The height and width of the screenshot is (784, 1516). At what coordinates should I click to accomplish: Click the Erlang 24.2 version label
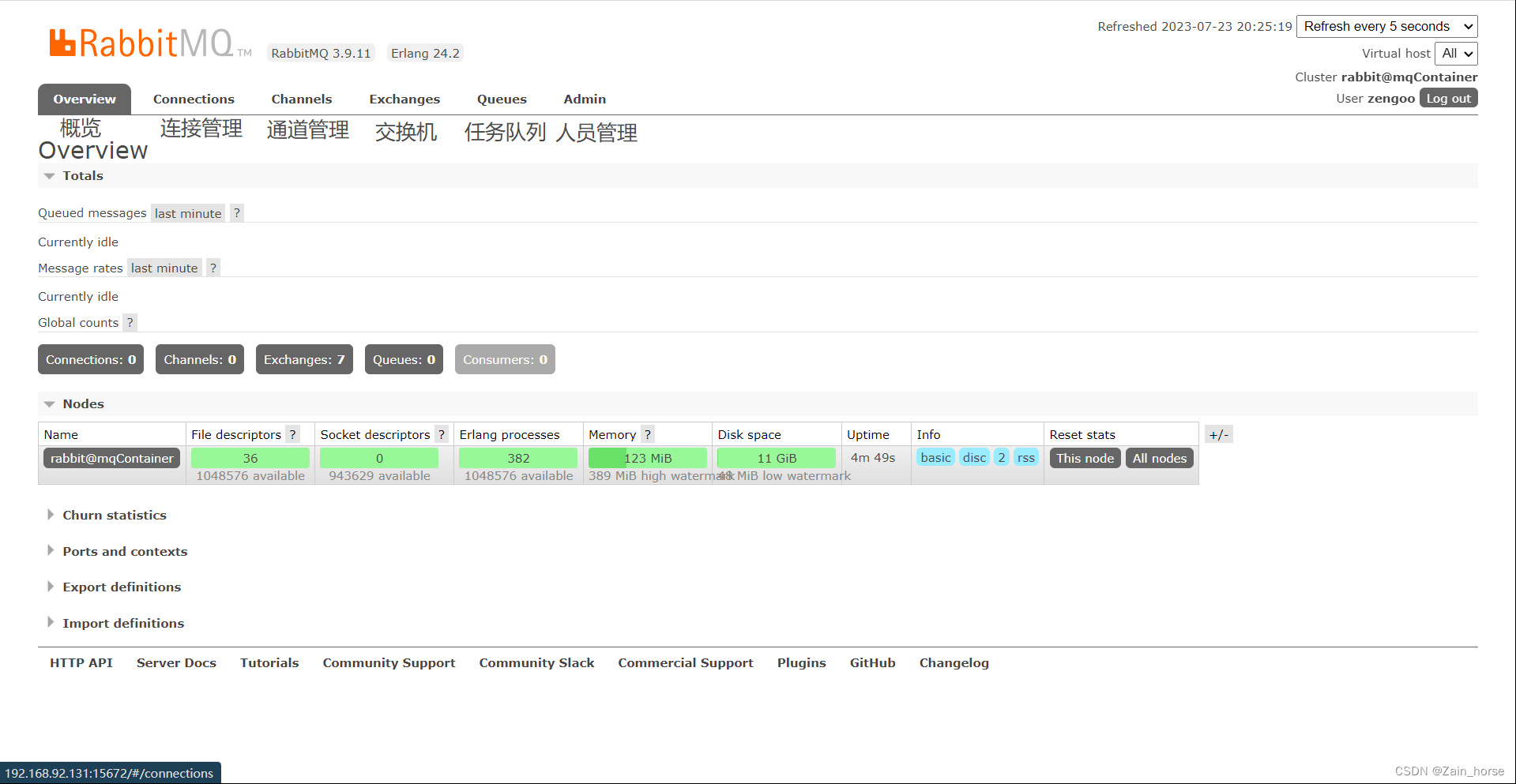425,53
